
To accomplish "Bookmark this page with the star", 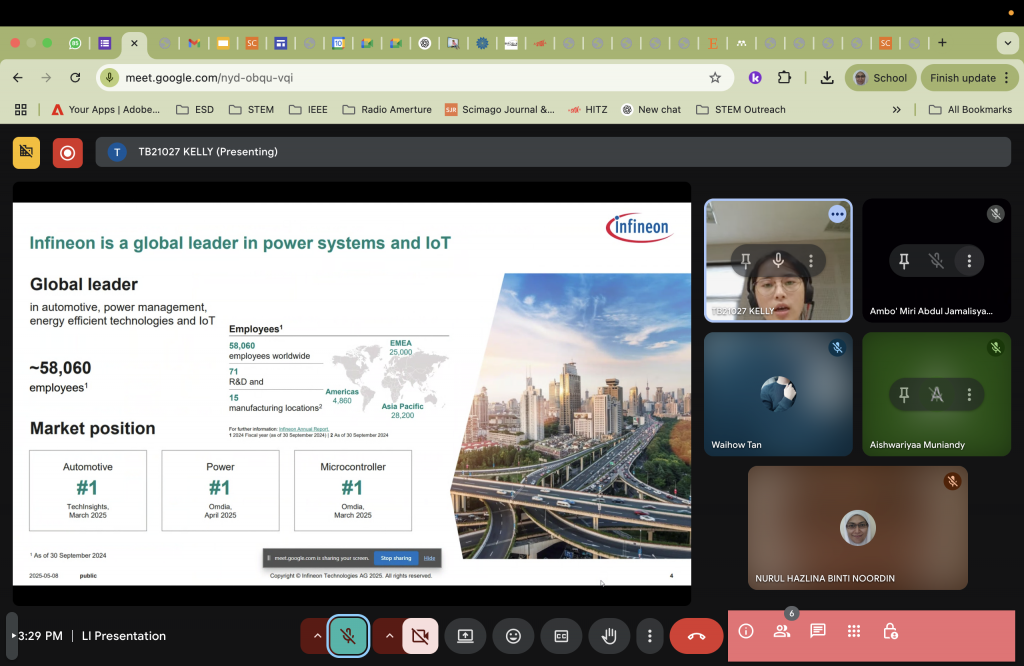I will tap(715, 78).
